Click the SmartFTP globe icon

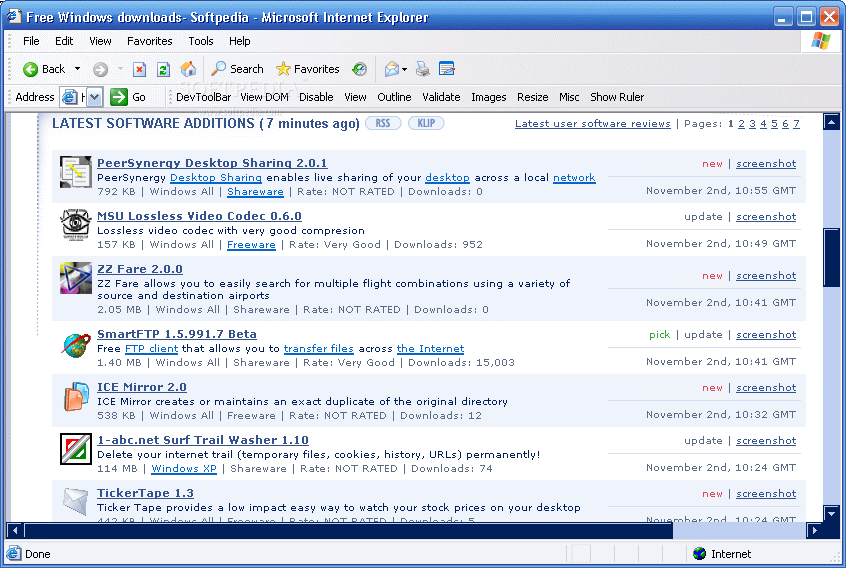tap(75, 345)
